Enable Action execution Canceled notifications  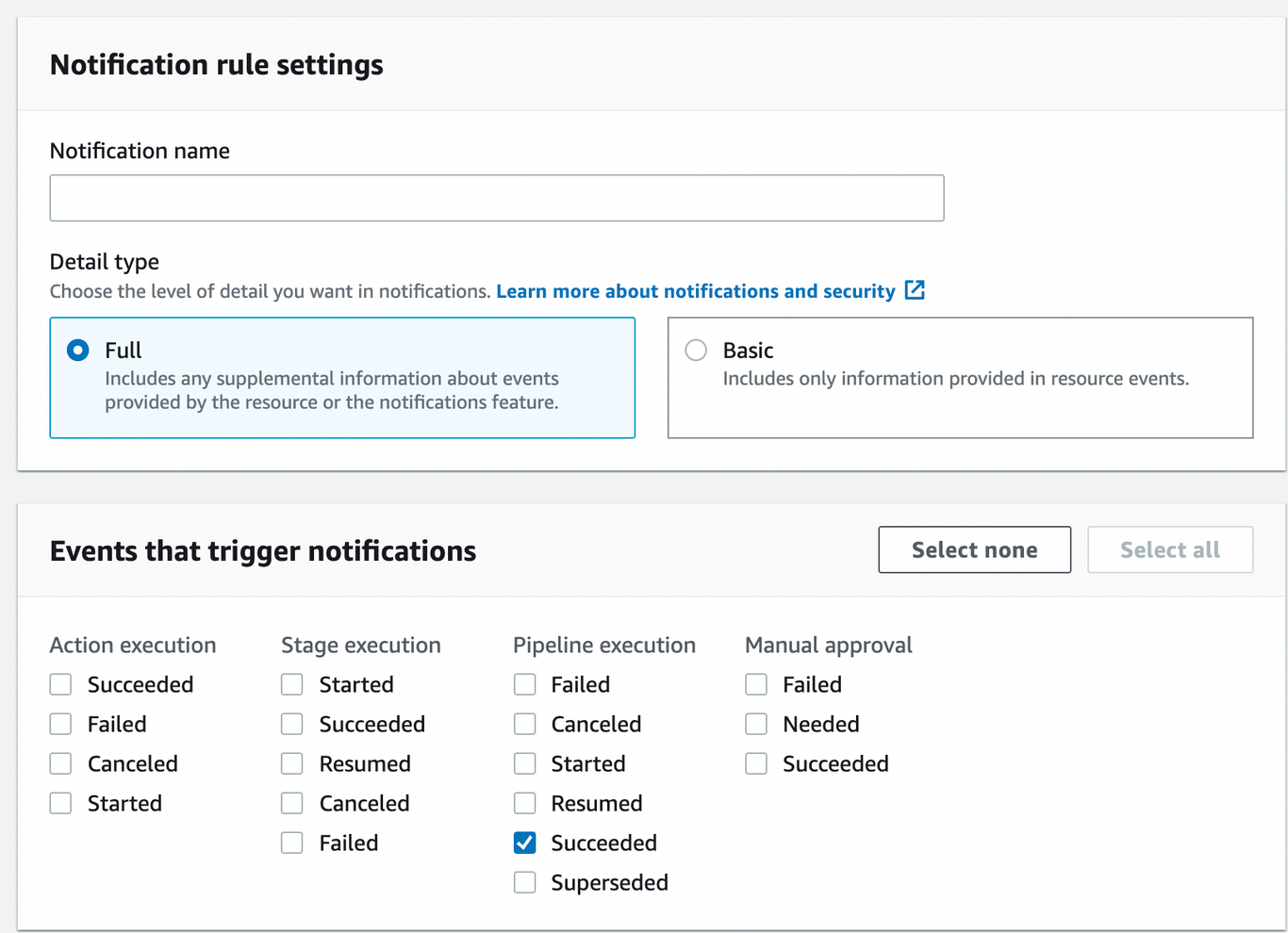tap(60, 763)
